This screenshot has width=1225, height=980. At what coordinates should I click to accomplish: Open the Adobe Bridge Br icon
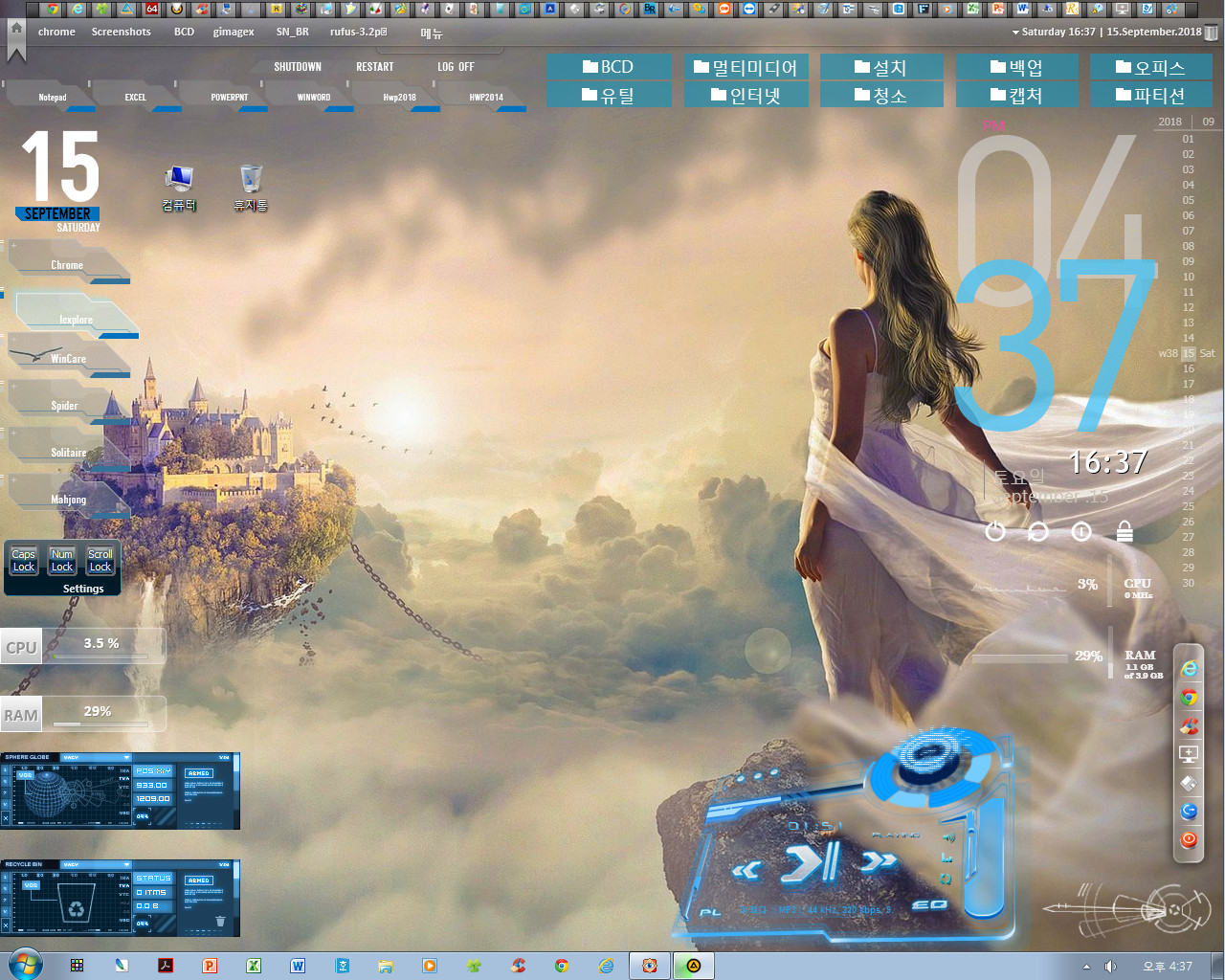[650, 9]
